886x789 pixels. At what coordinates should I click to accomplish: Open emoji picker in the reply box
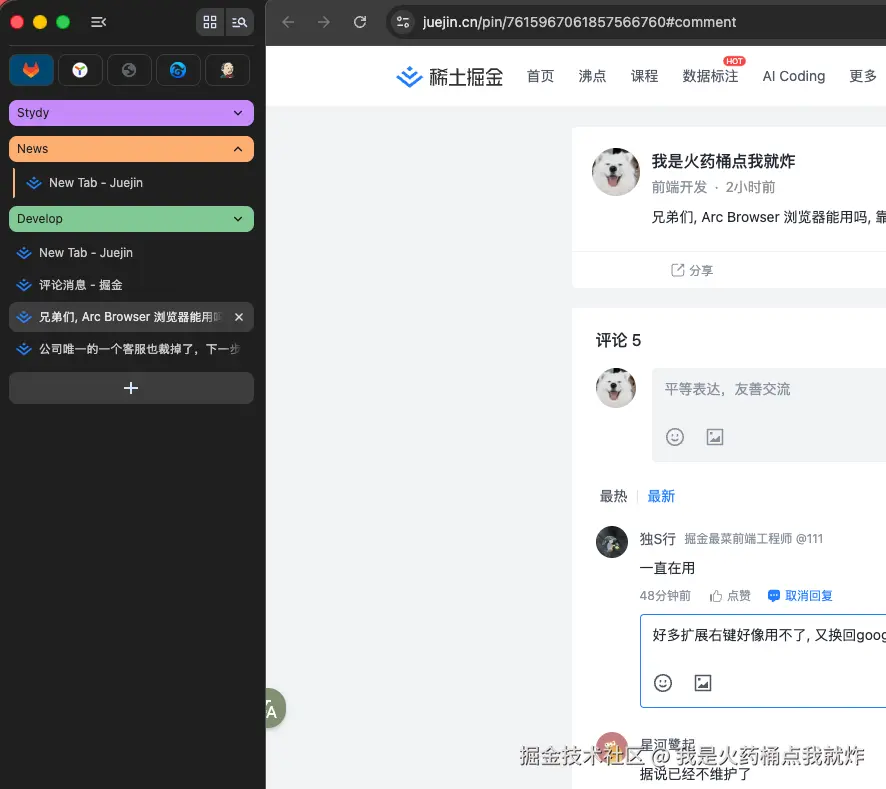[x=663, y=683]
